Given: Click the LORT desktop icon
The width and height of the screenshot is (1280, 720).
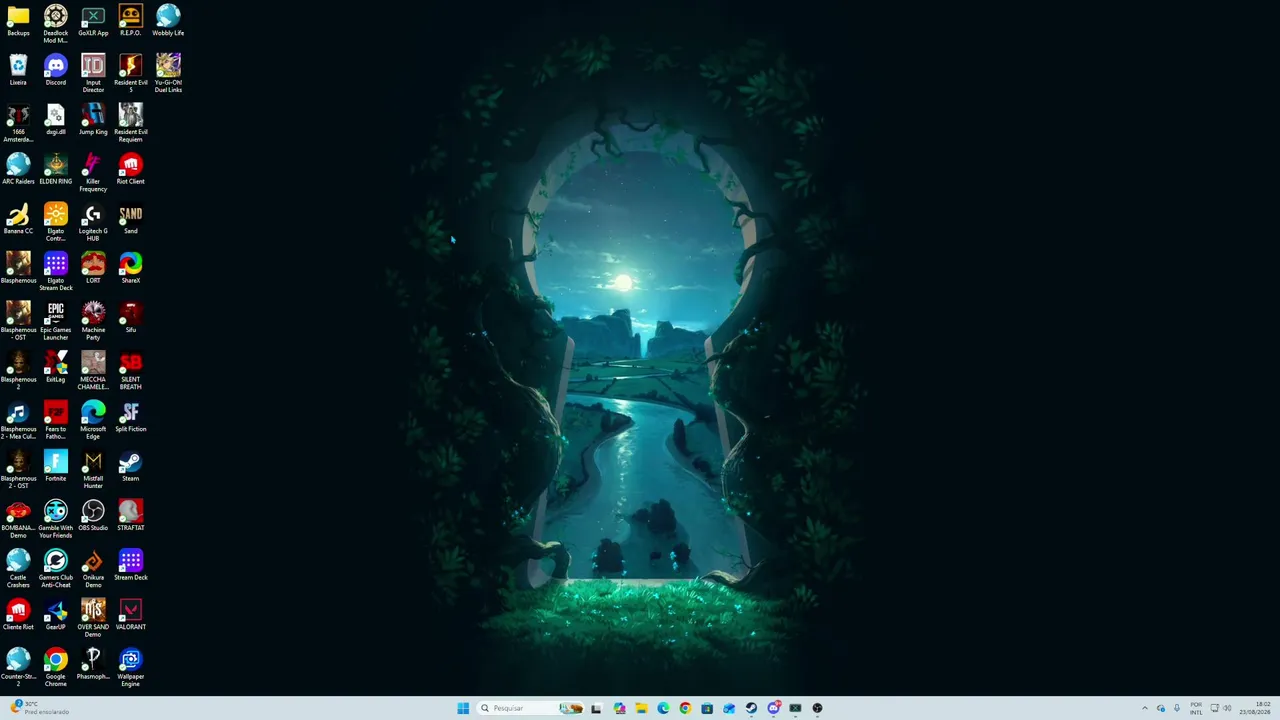Looking at the screenshot, I should 93,268.
